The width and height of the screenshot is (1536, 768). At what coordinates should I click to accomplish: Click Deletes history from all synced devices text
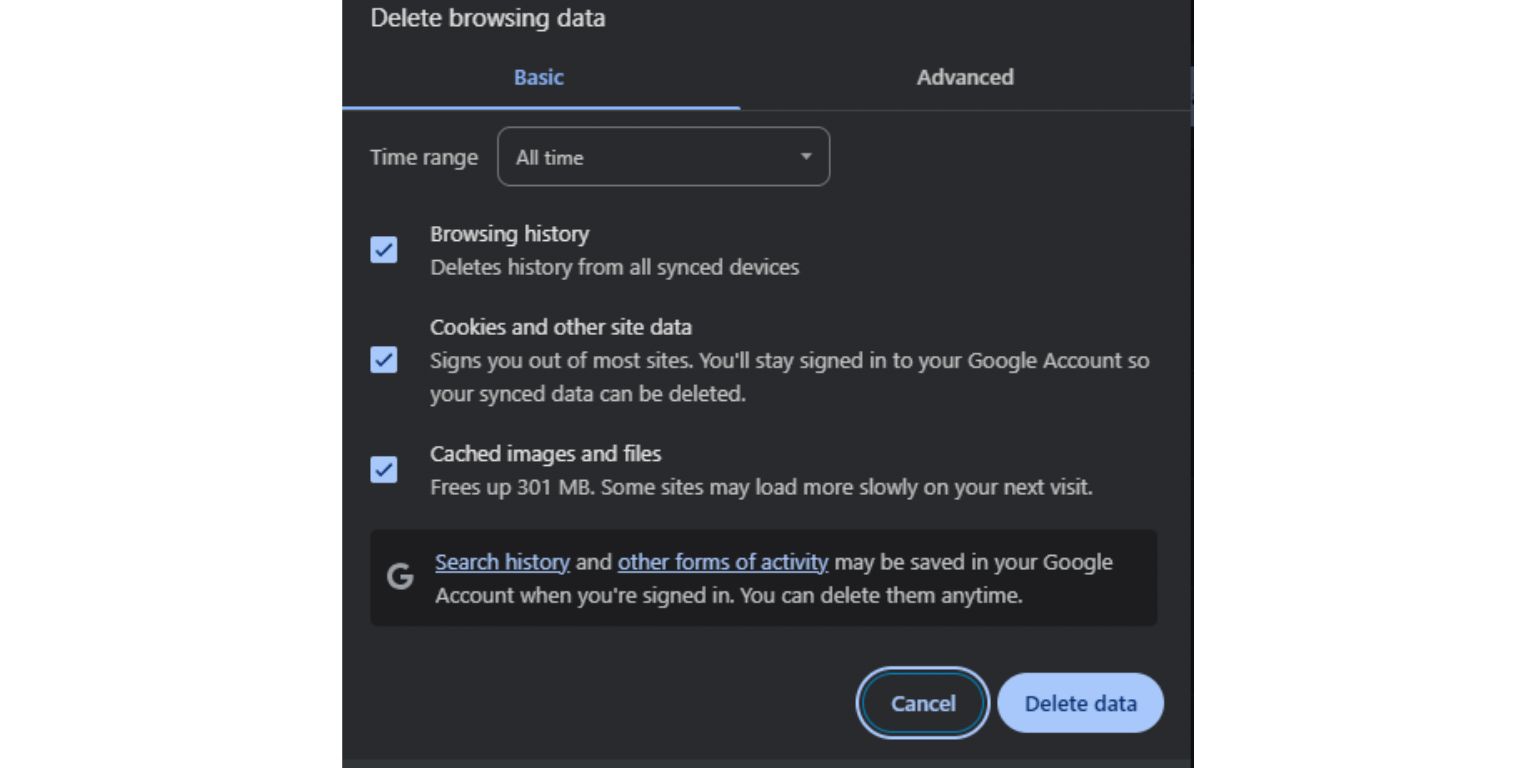click(x=614, y=268)
